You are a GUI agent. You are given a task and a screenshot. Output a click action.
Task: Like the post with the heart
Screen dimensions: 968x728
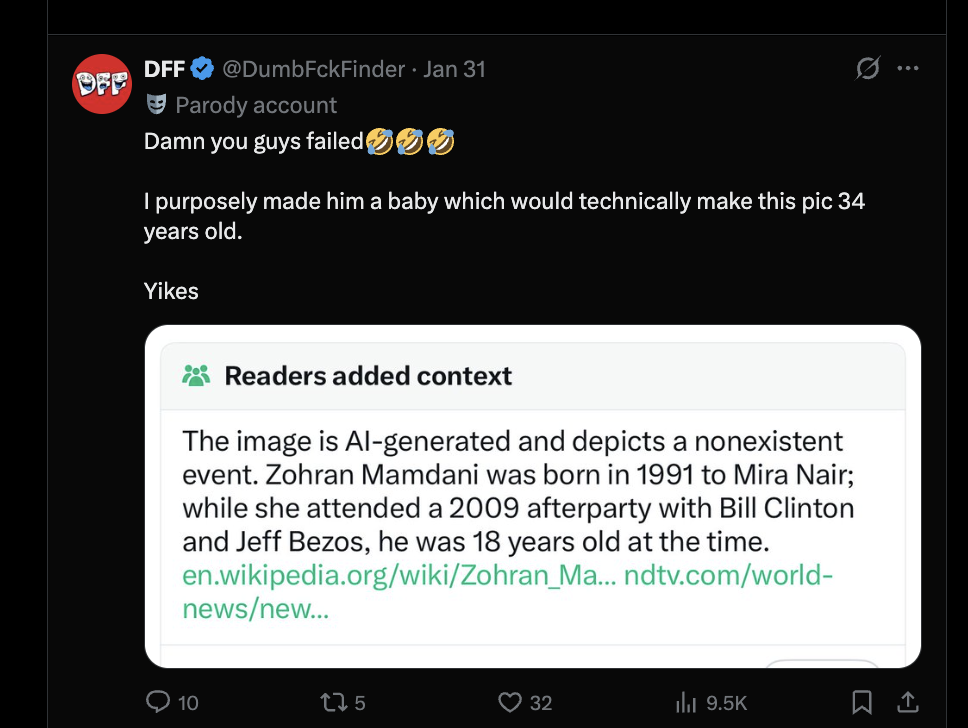pos(511,702)
